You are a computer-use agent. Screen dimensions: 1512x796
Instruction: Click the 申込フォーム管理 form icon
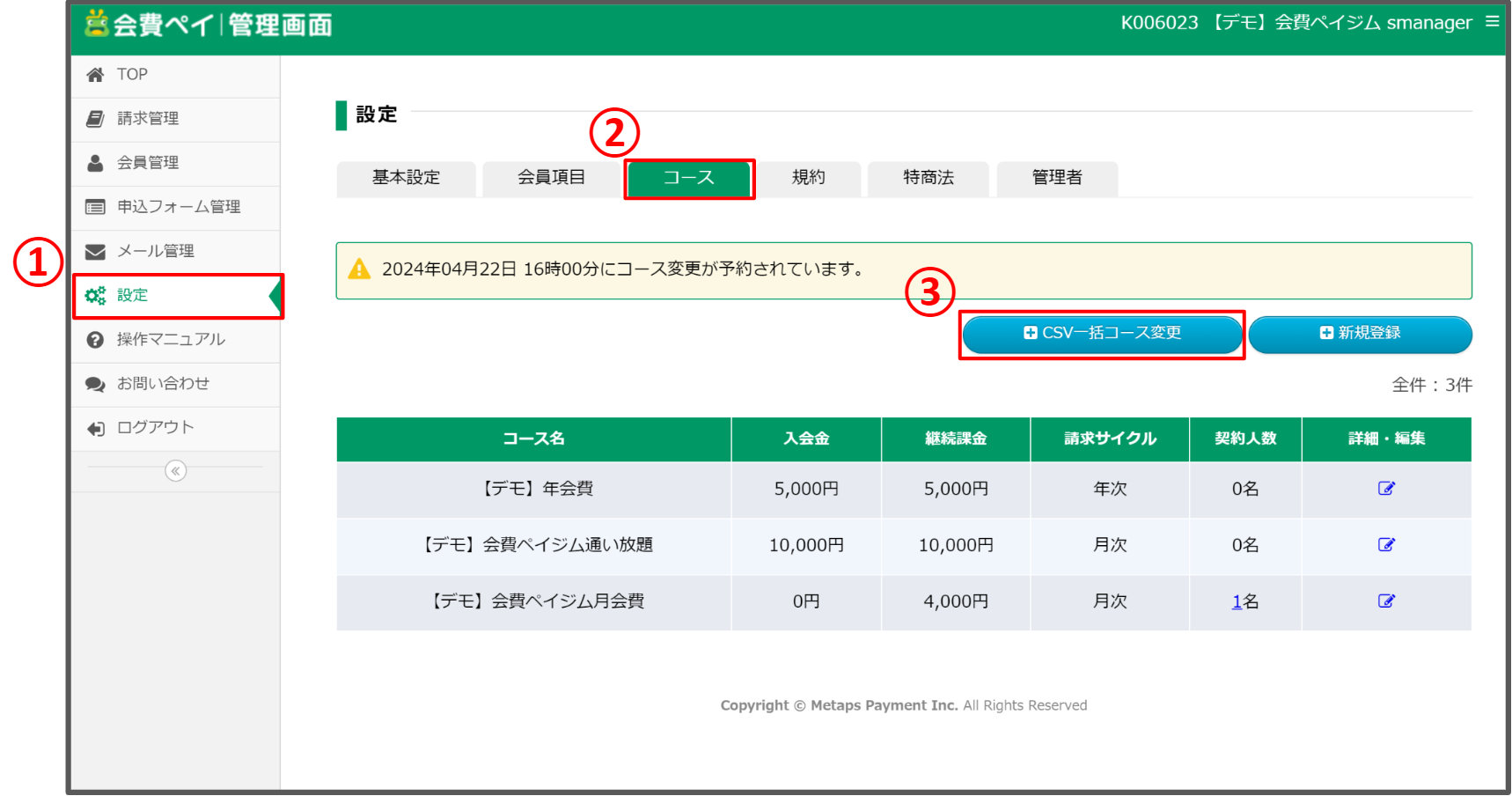coord(95,207)
